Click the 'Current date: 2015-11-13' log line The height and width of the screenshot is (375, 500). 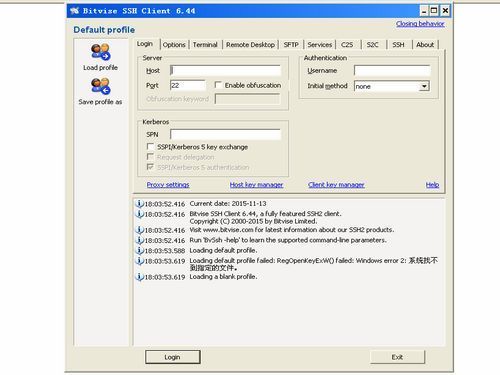point(228,203)
